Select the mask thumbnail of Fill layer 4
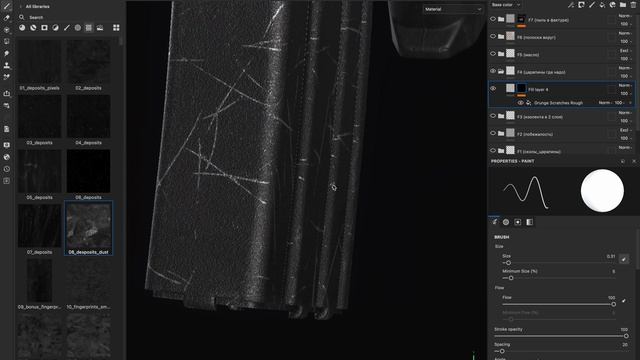The height and width of the screenshot is (360, 640). (x=521, y=88)
